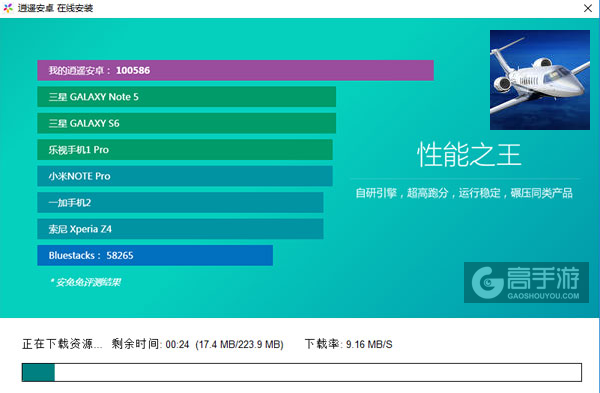This screenshot has width=600, height=393.
Task: Click the 正在下载资源 status text
Action: tap(62, 344)
